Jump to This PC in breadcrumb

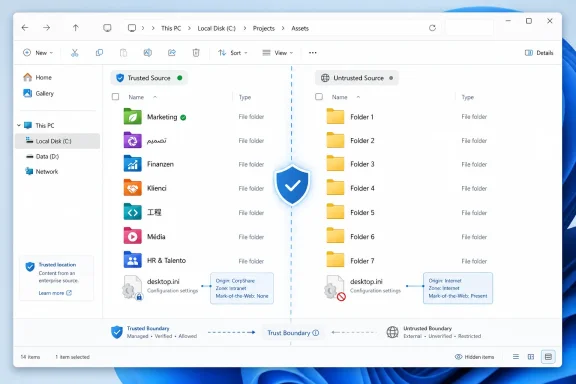pyautogui.click(x=171, y=28)
